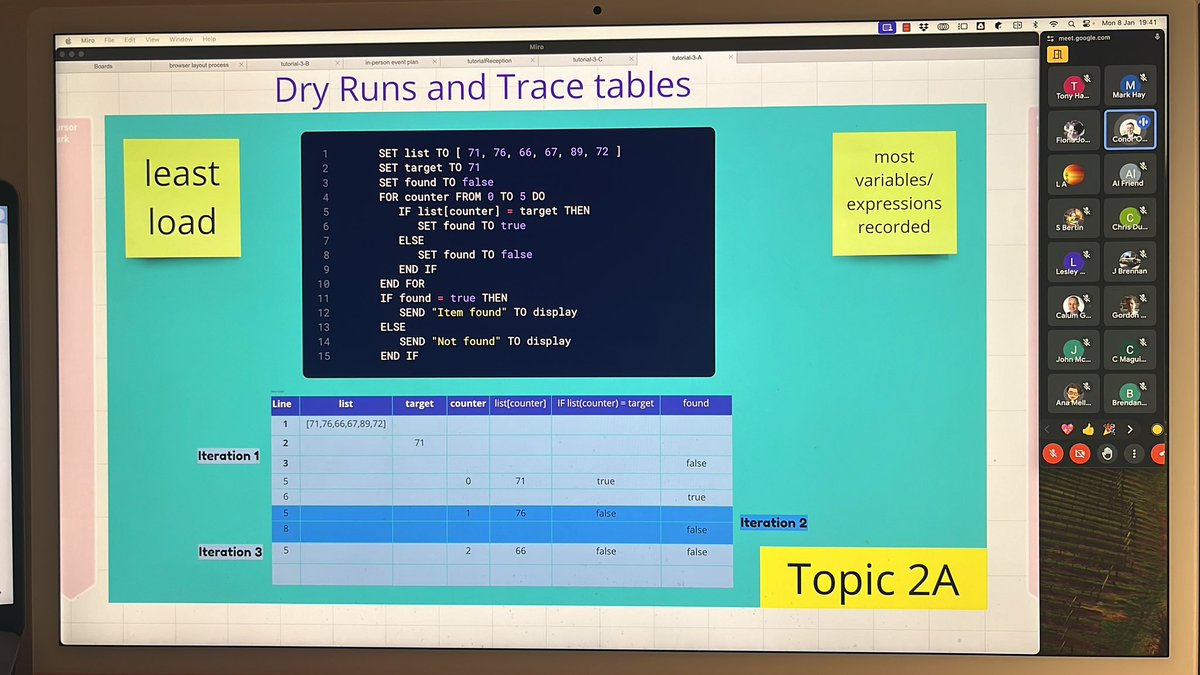Image resolution: width=1200 pixels, height=675 pixels.
Task: Select 'most variables/ expressions recorded' sticky note
Action: [x=893, y=192]
